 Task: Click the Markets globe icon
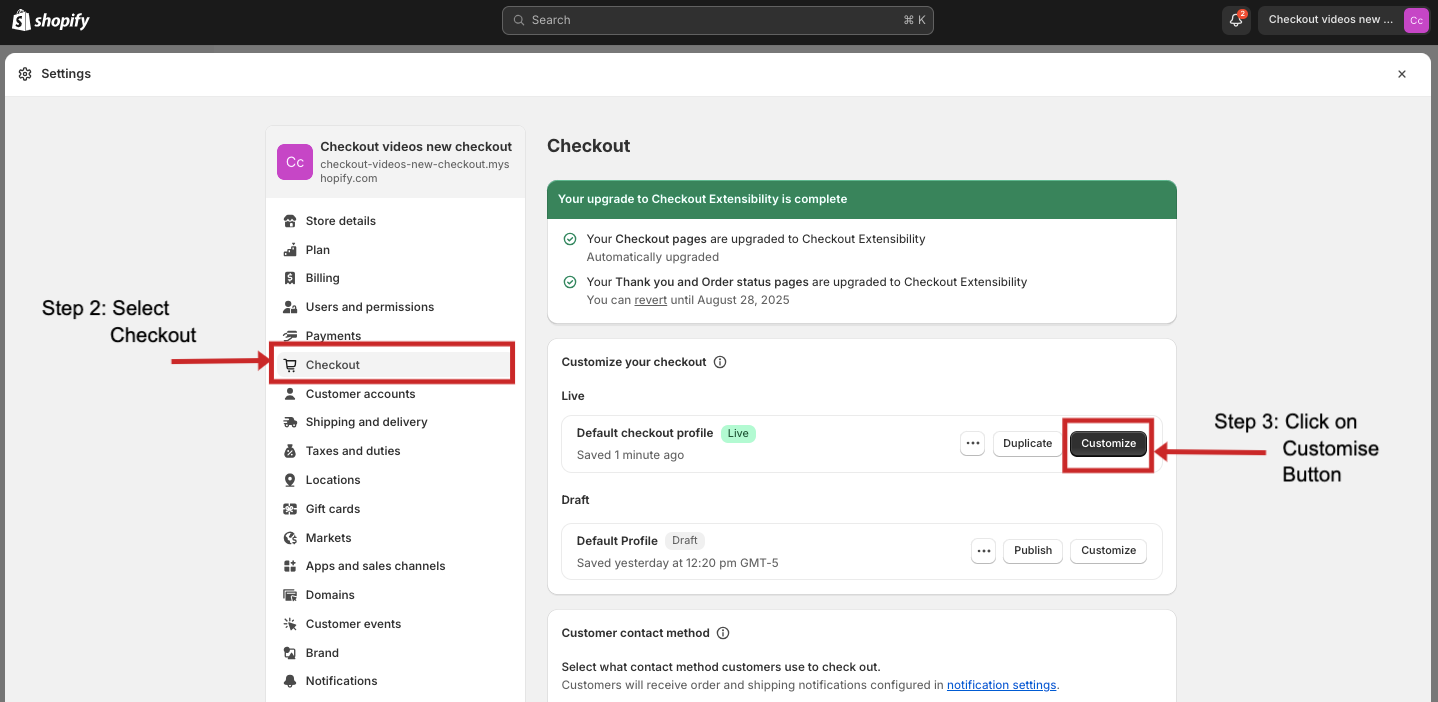(x=290, y=538)
